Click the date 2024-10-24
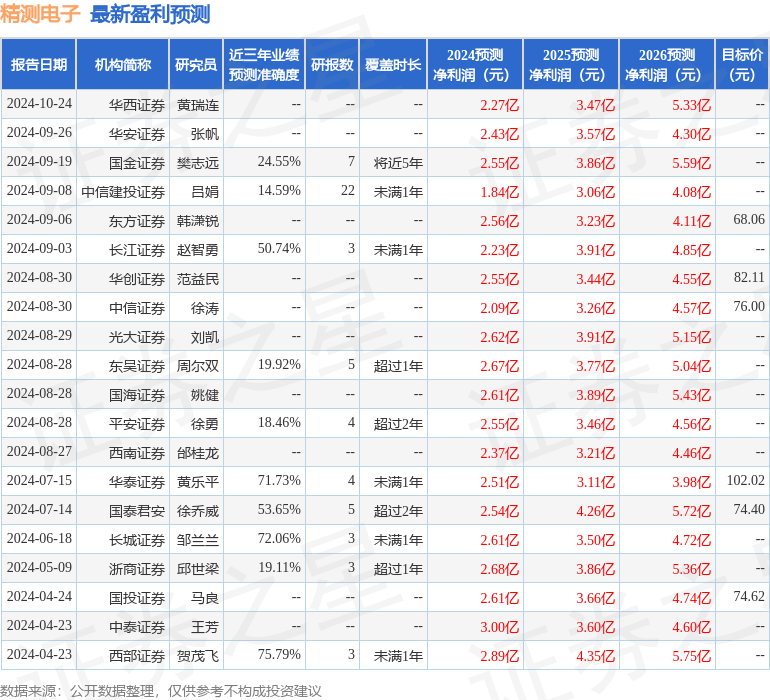 [39, 104]
